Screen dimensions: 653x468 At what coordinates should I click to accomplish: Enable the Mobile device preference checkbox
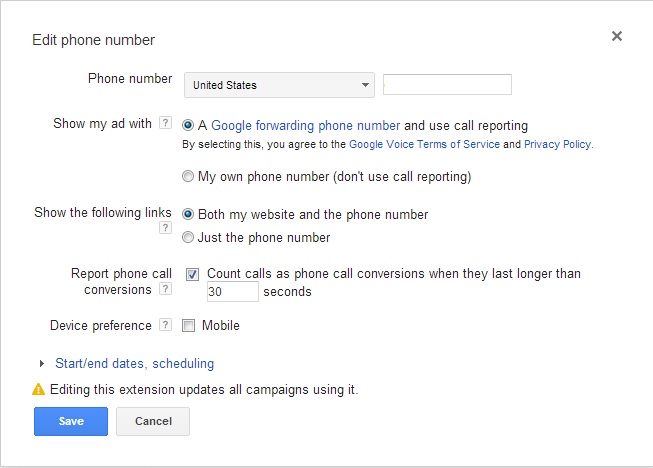click(188, 325)
